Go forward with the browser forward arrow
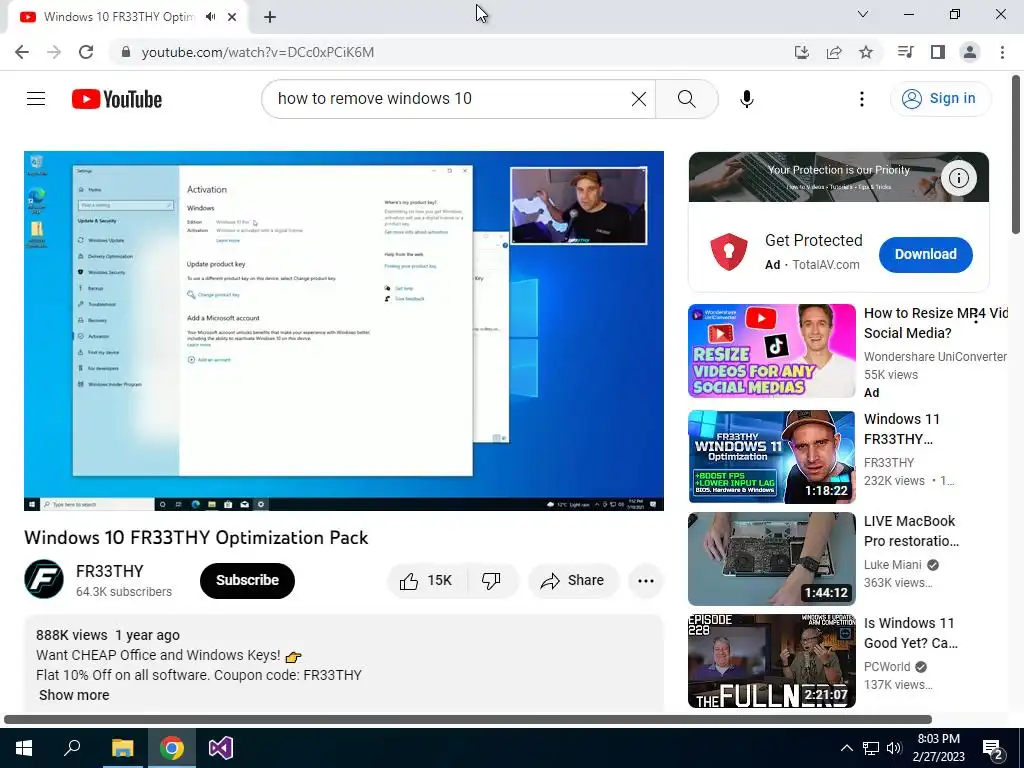 coord(54,52)
